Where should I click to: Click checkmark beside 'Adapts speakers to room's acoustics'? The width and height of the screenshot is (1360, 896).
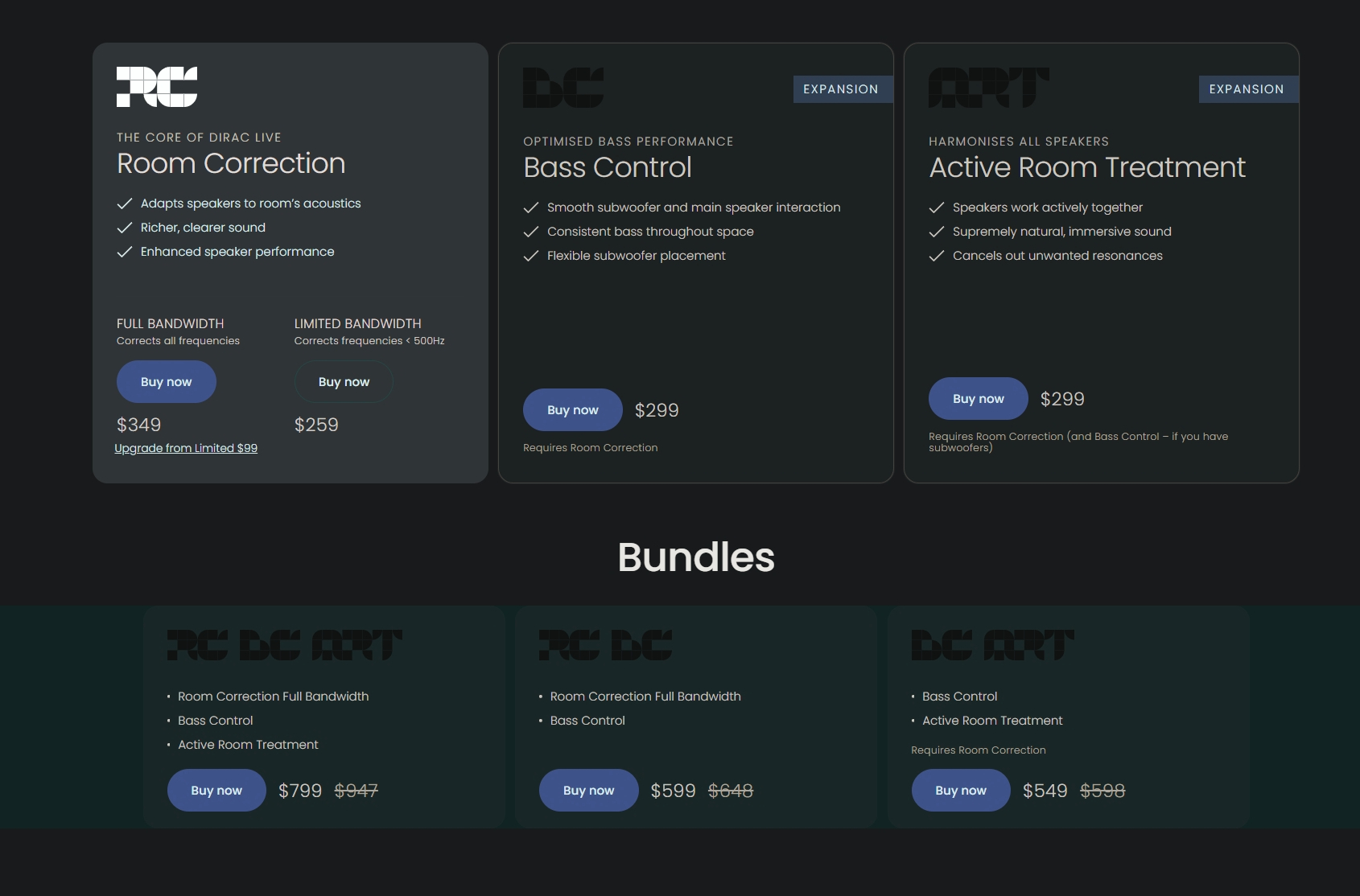click(125, 203)
